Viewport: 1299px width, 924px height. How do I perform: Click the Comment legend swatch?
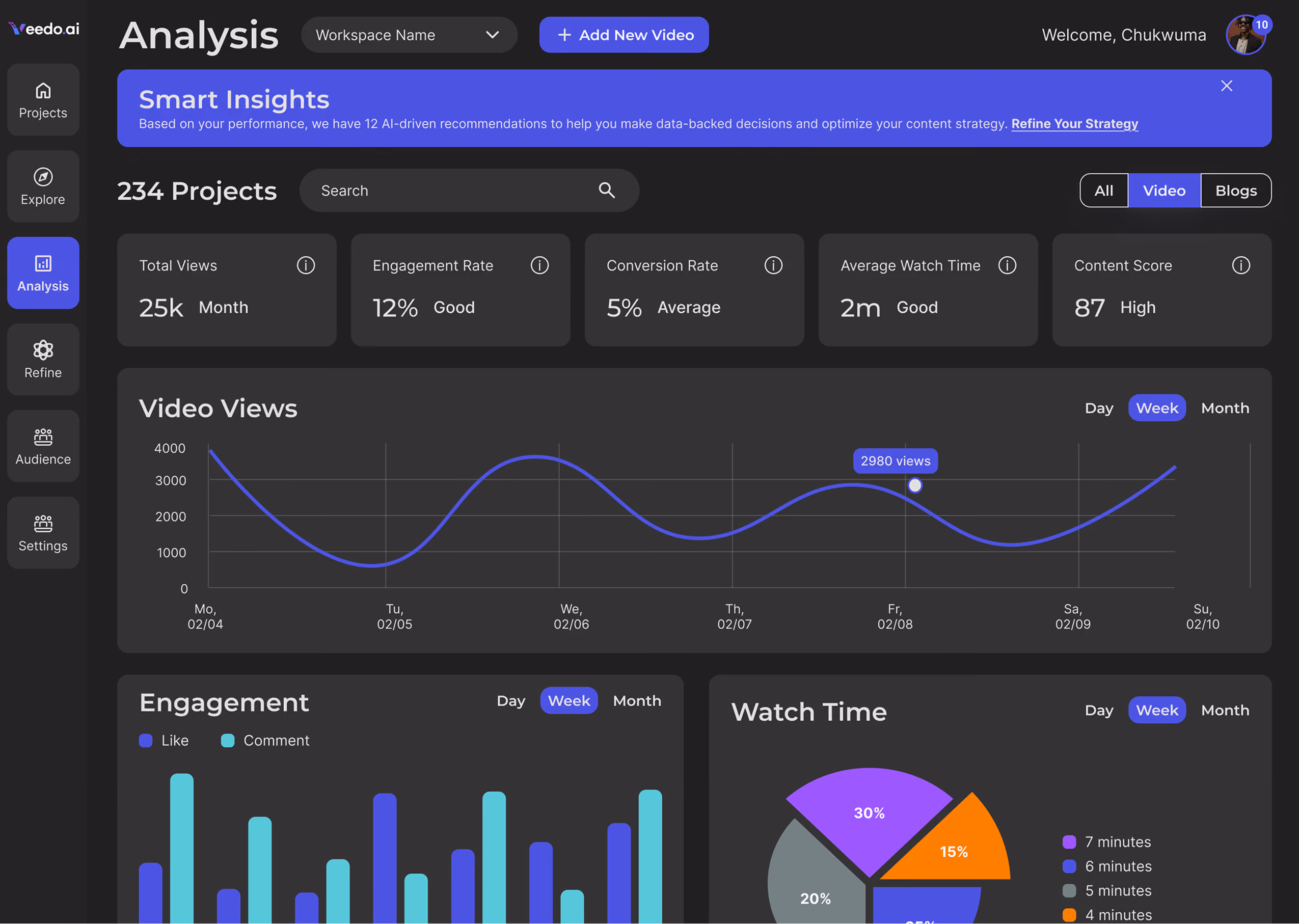pos(228,740)
